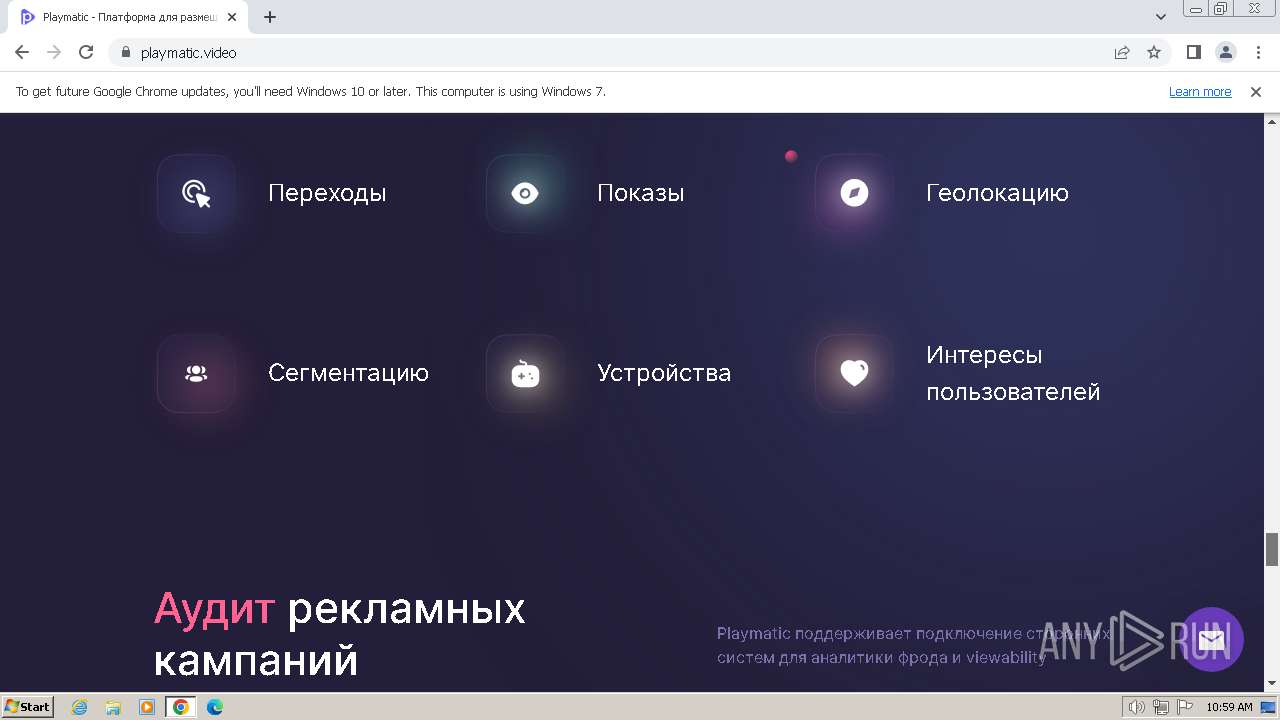
Task: Click the Интересы пользователей label
Action: 1013,373
